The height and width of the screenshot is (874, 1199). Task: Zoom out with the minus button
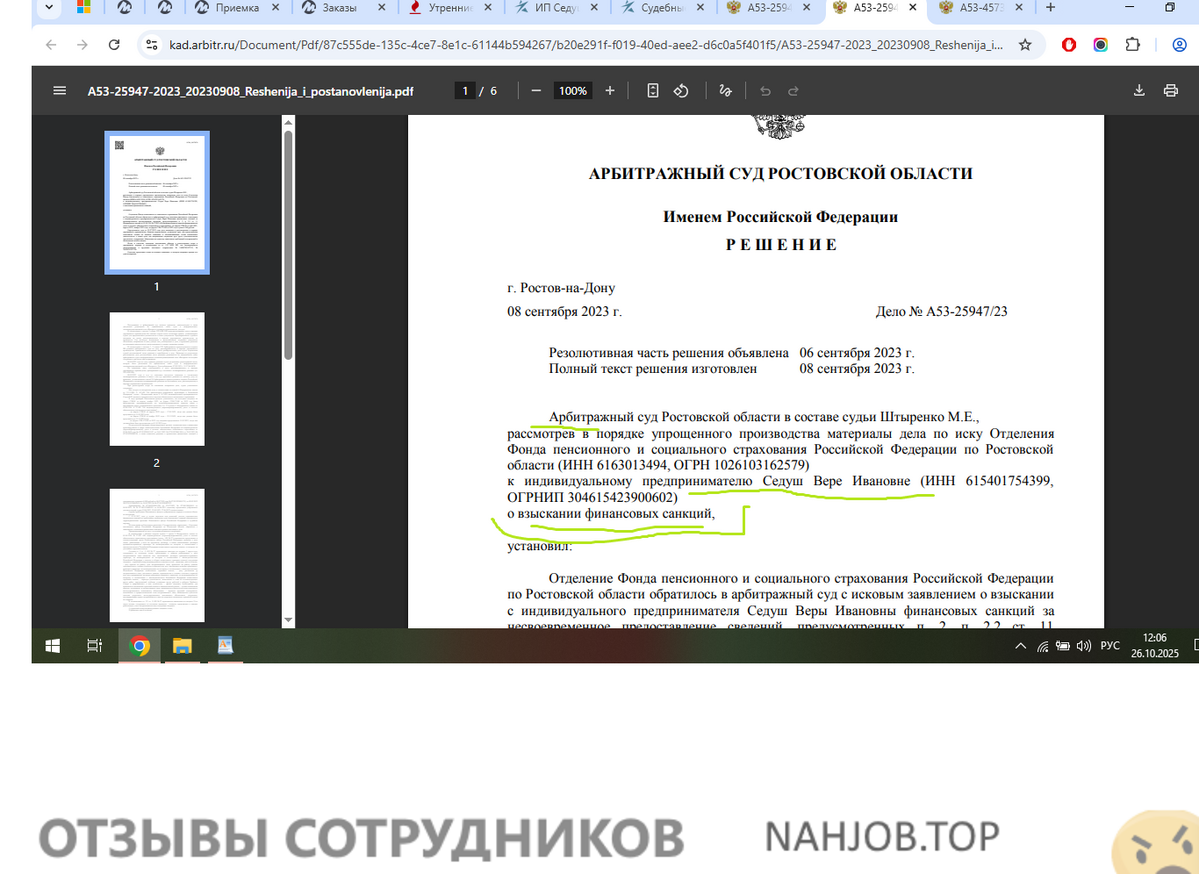tap(536, 91)
